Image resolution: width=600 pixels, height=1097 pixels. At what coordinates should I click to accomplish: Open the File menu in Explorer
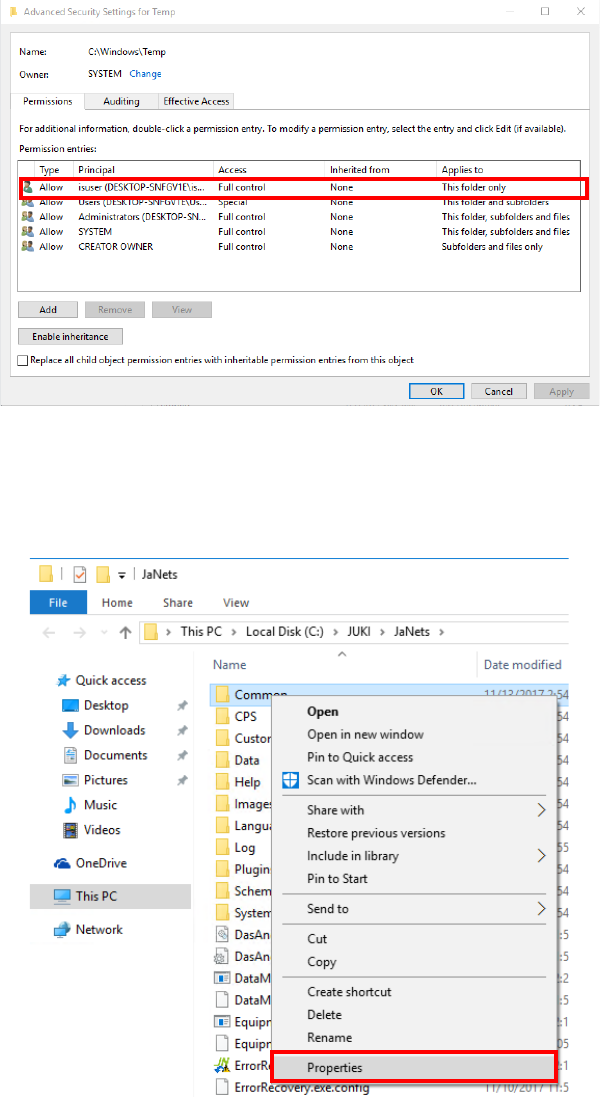[58, 602]
